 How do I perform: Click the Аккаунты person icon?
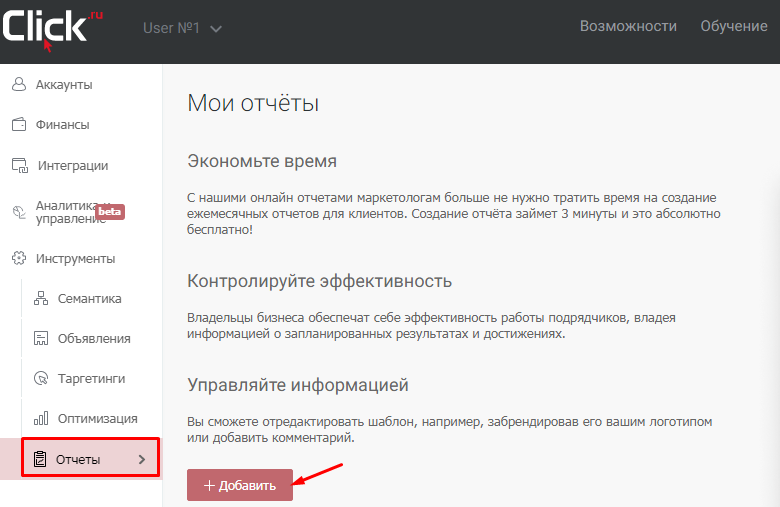19,84
